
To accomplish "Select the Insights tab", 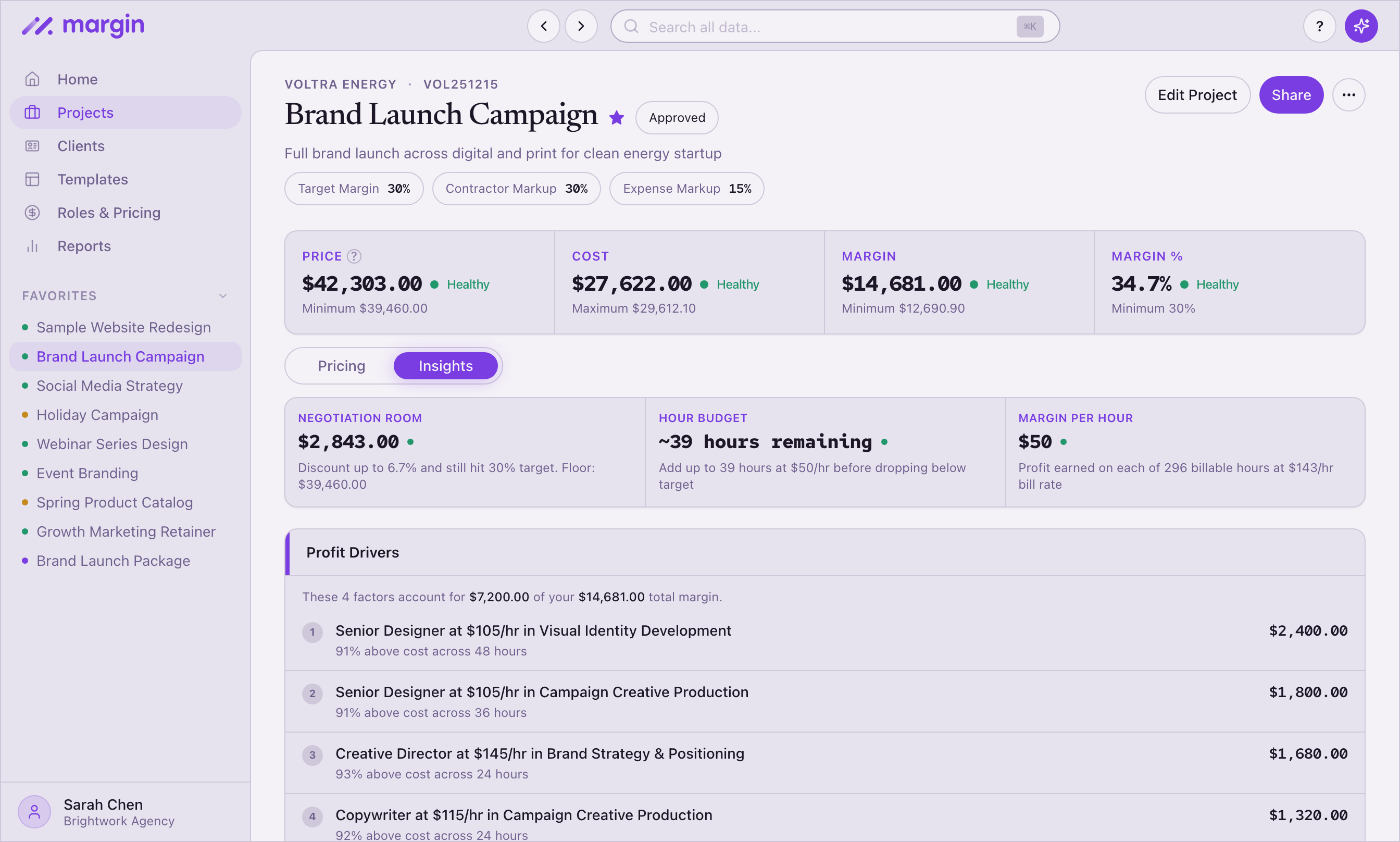I will [446, 366].
